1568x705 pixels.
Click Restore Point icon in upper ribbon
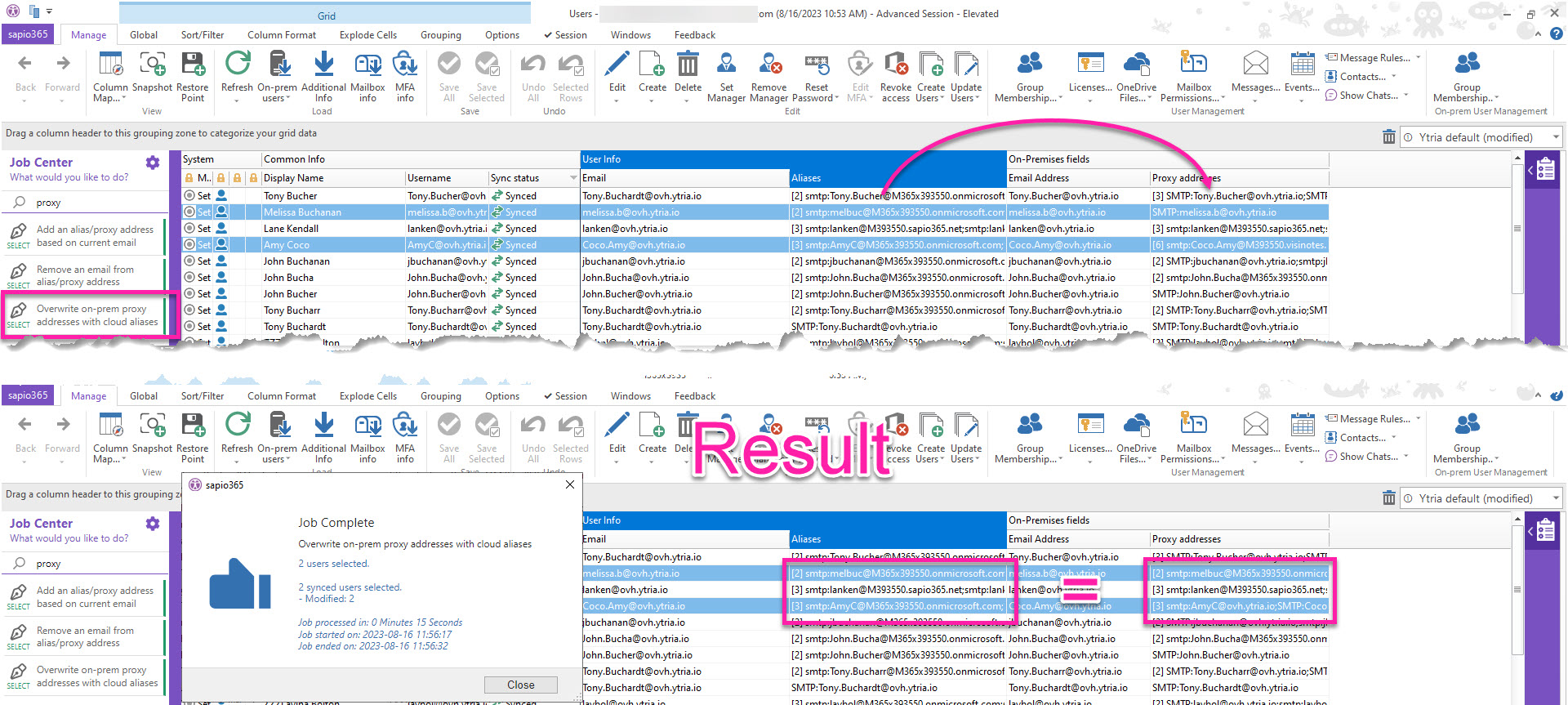[x=193, y=65]
